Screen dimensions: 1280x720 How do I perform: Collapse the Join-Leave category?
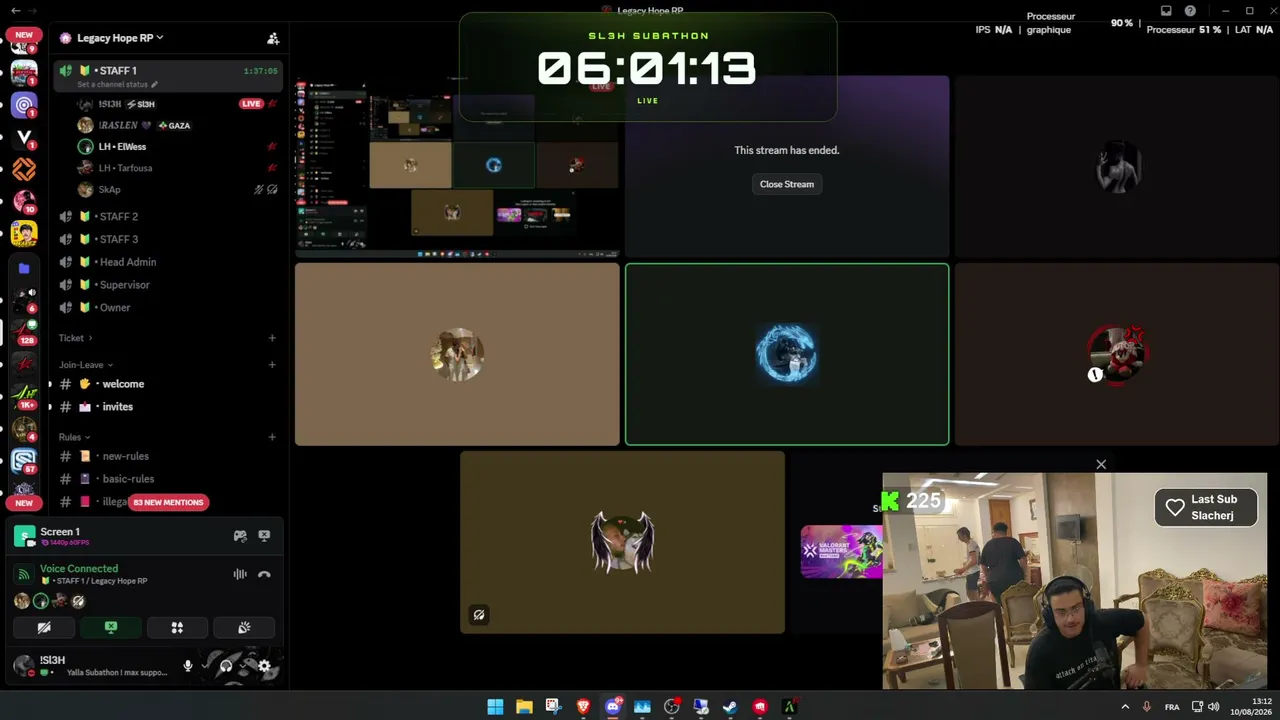(86, 365)
